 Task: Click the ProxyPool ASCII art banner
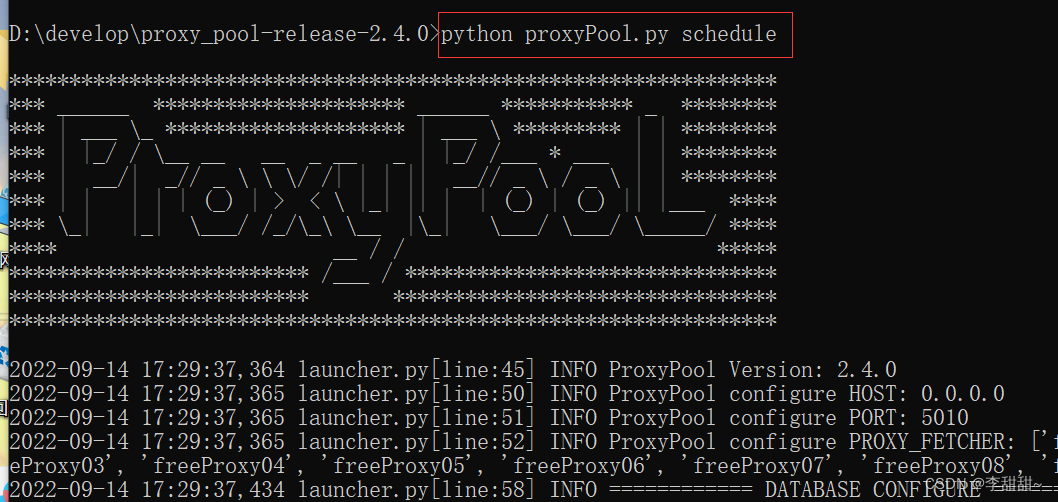pyautogui.click(x=393, y=201)
